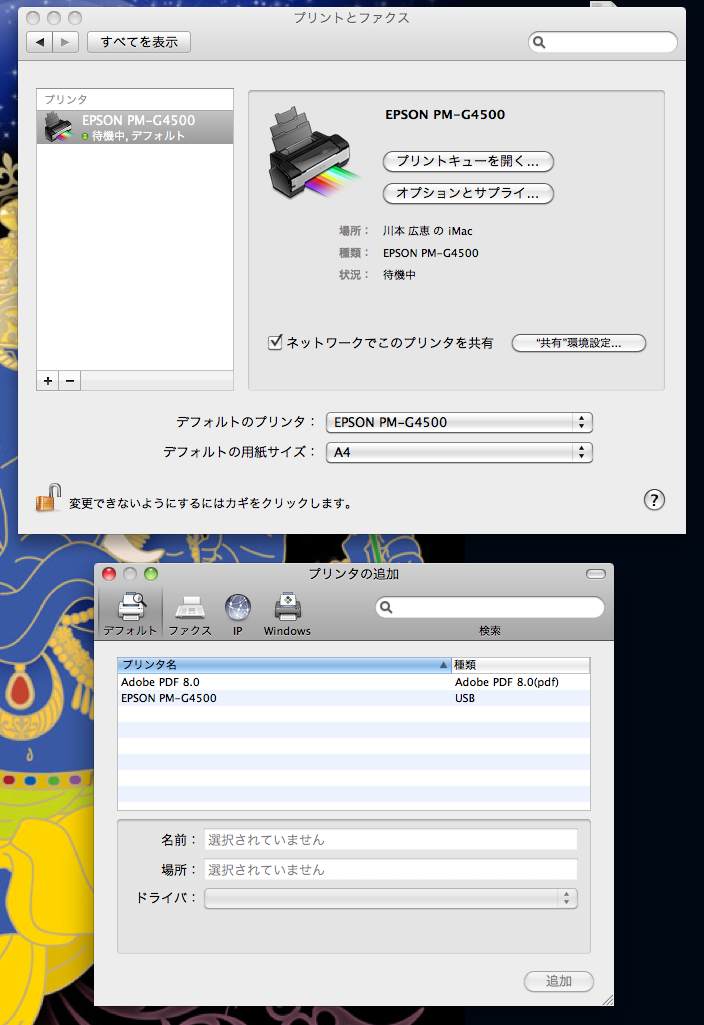The height and width of the screenshot is (1025, 704).
Task: Click the 場所 input field
Action: click(x=391, y=869)
